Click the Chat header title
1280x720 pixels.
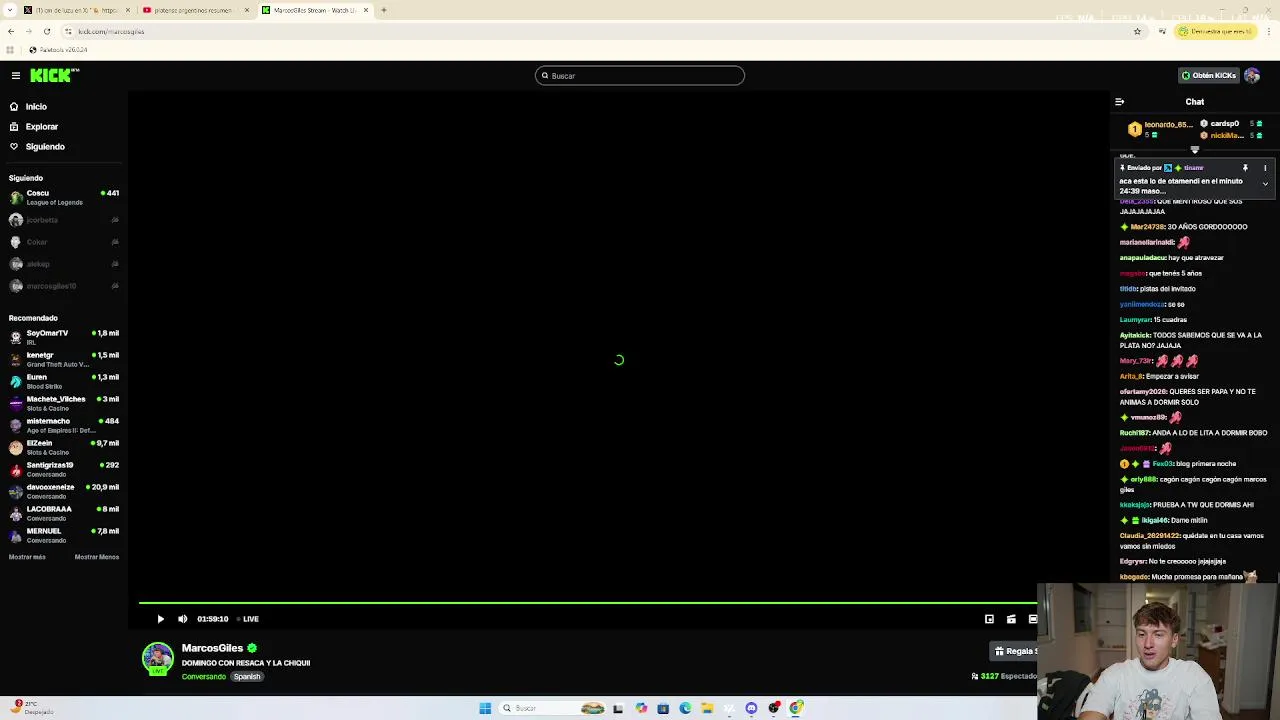tap(1195, 101)
